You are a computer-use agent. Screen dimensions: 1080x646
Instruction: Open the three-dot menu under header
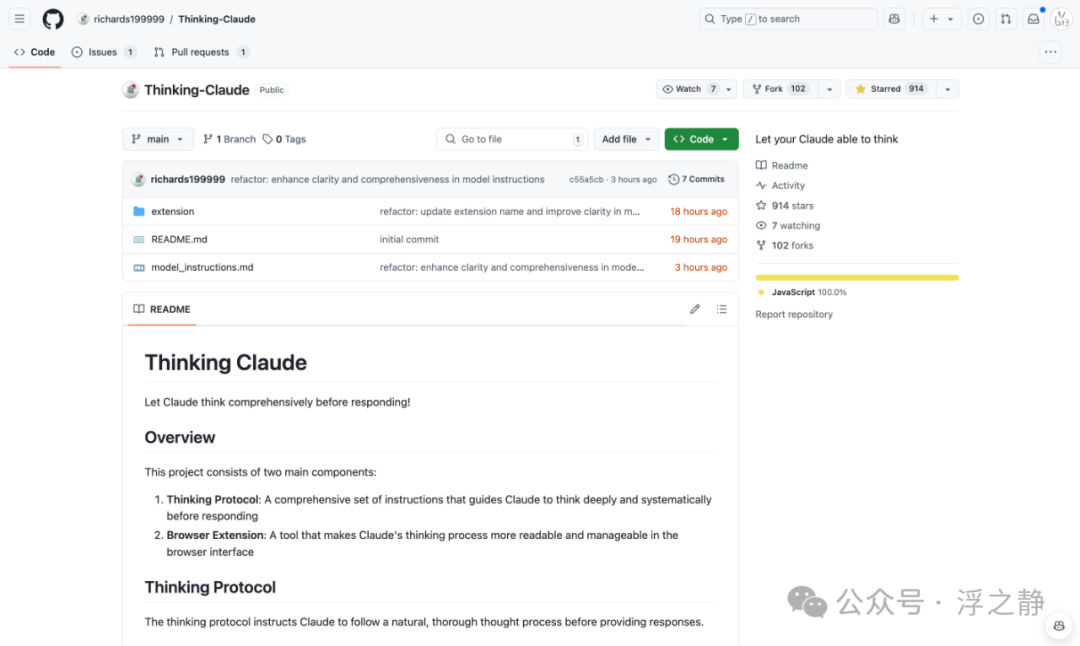click(1050, 52)
